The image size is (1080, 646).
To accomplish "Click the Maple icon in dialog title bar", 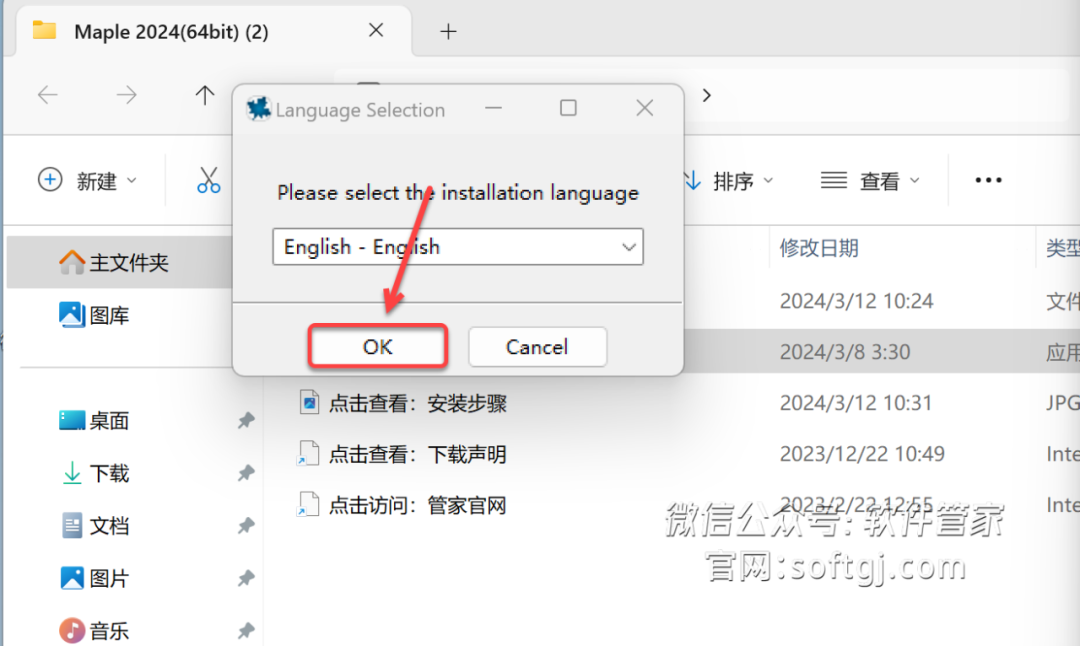I will 259,109.
